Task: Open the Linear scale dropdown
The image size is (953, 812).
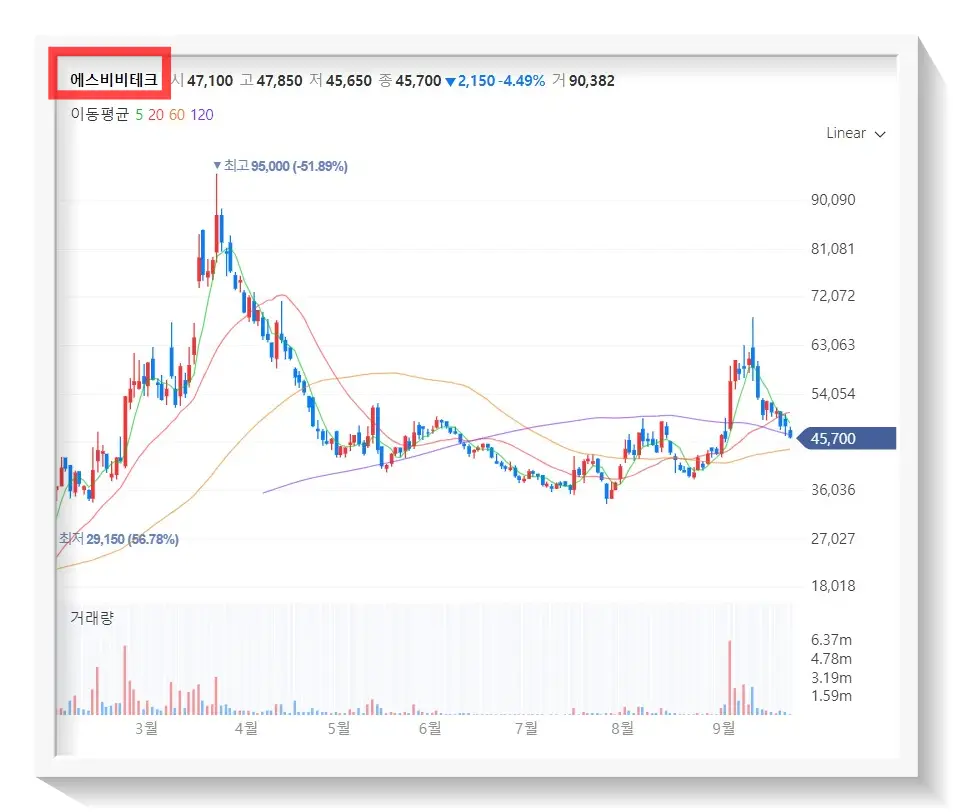Action: [845, 133]
